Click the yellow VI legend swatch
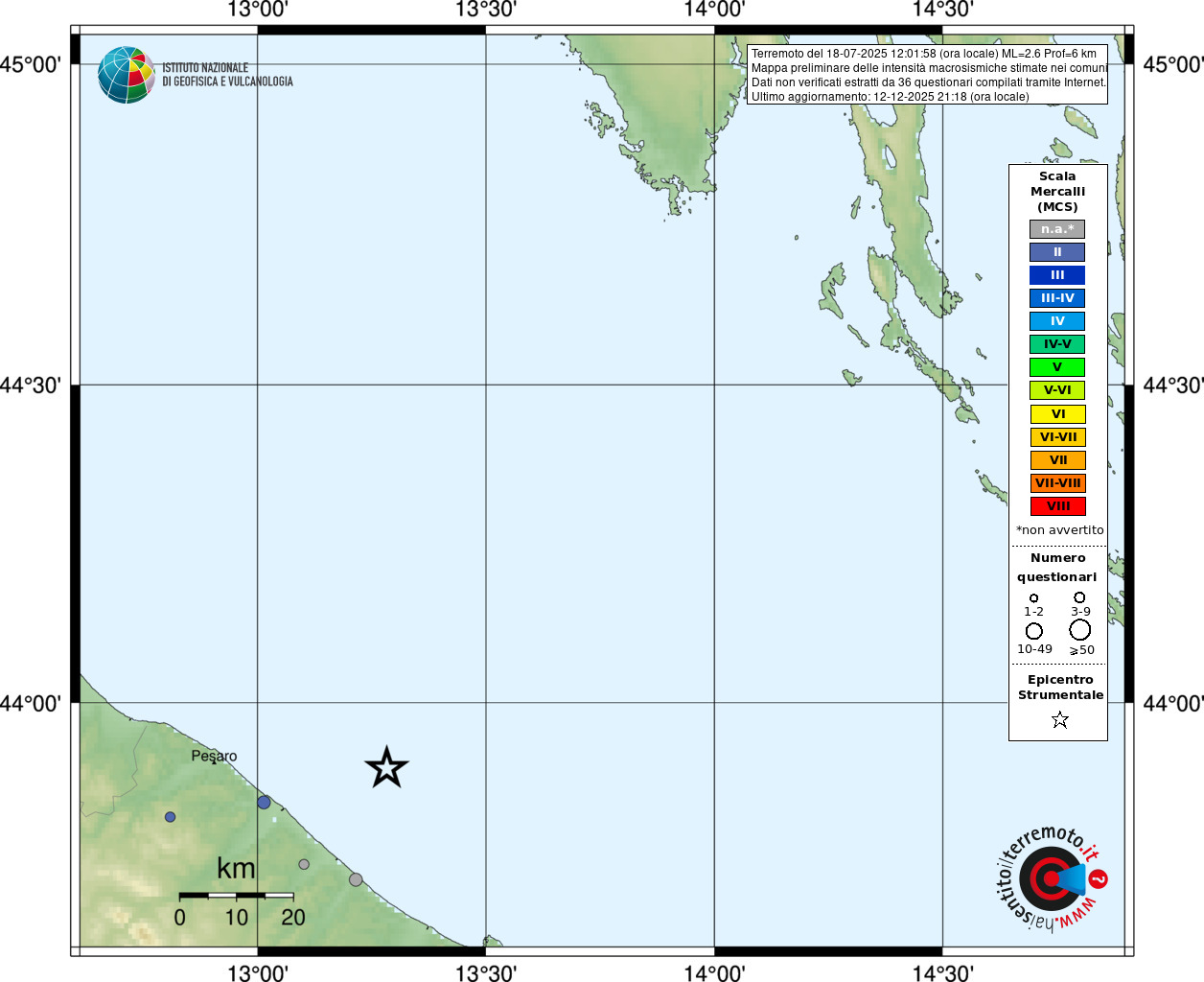The image size is (1204, 982). click(1057, 414)
